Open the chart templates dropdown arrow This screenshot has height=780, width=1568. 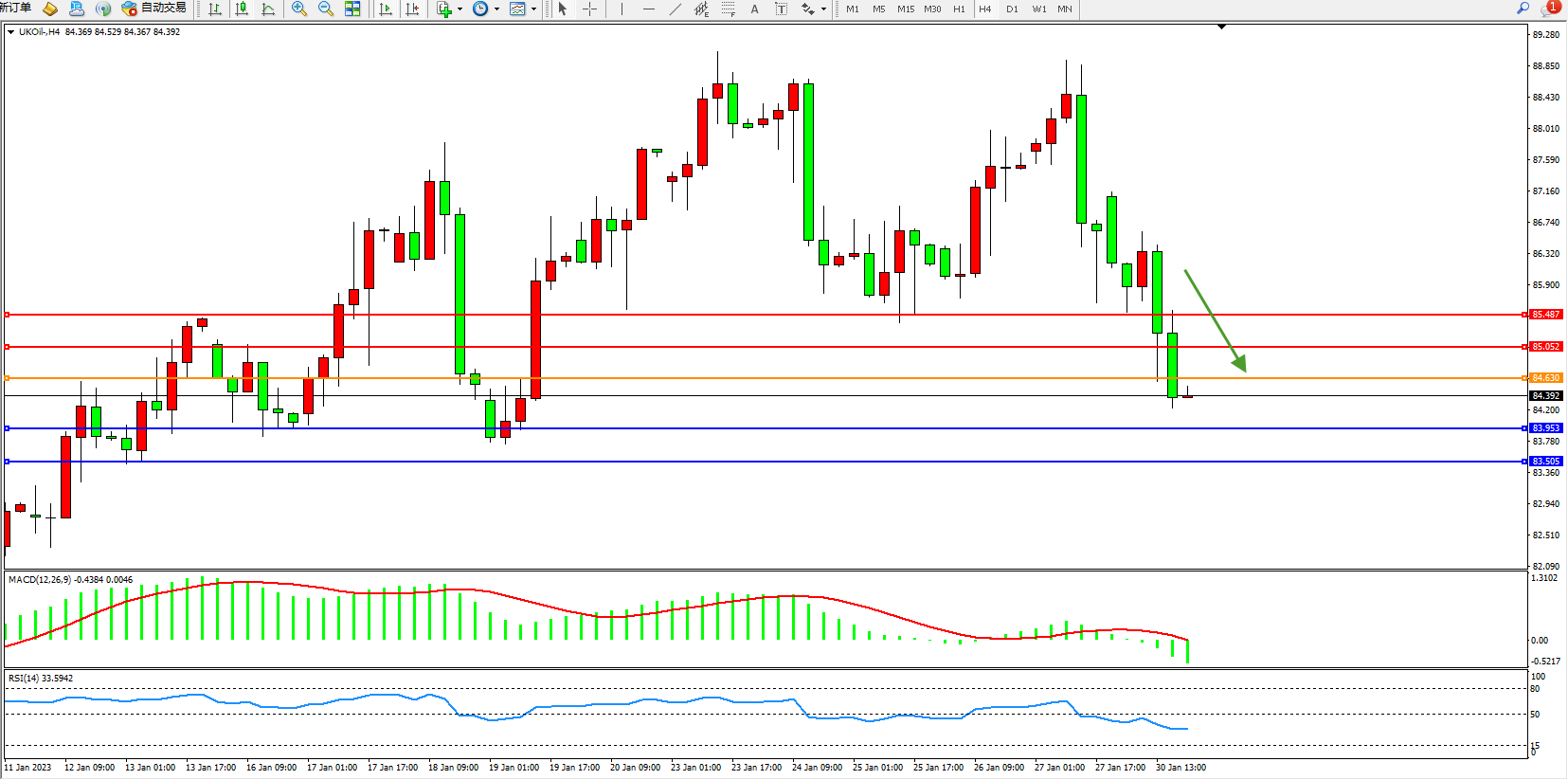click(533, 9)
